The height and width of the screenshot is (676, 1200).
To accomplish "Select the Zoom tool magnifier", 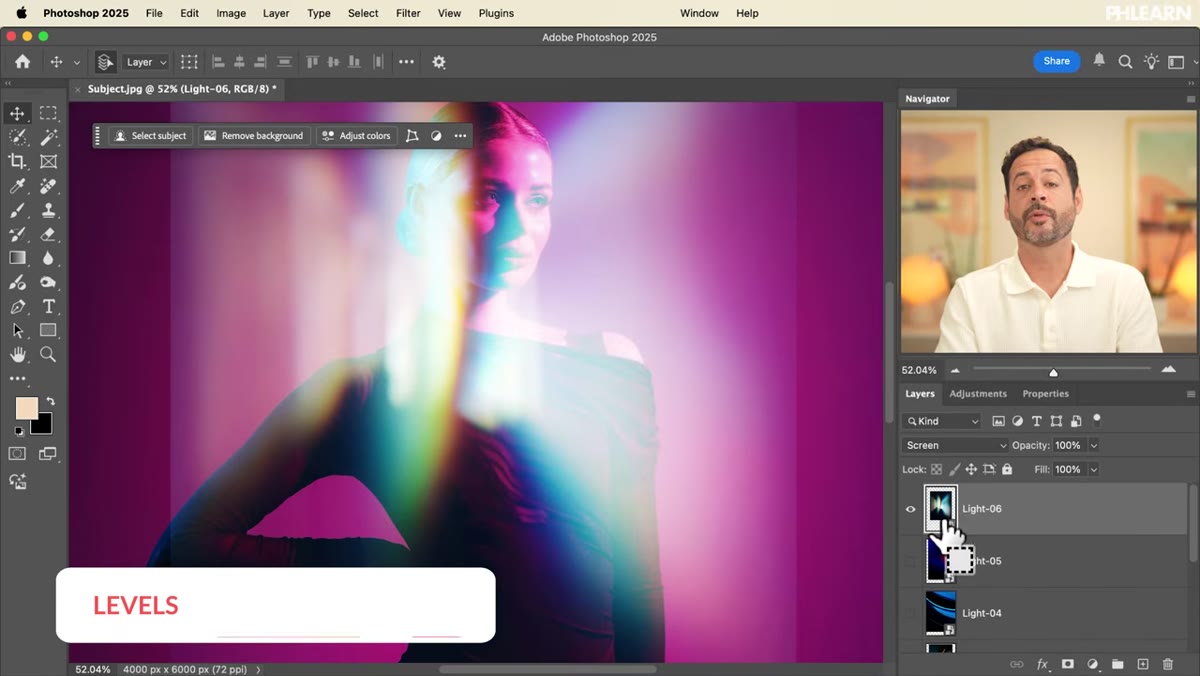I will [48, 354].
